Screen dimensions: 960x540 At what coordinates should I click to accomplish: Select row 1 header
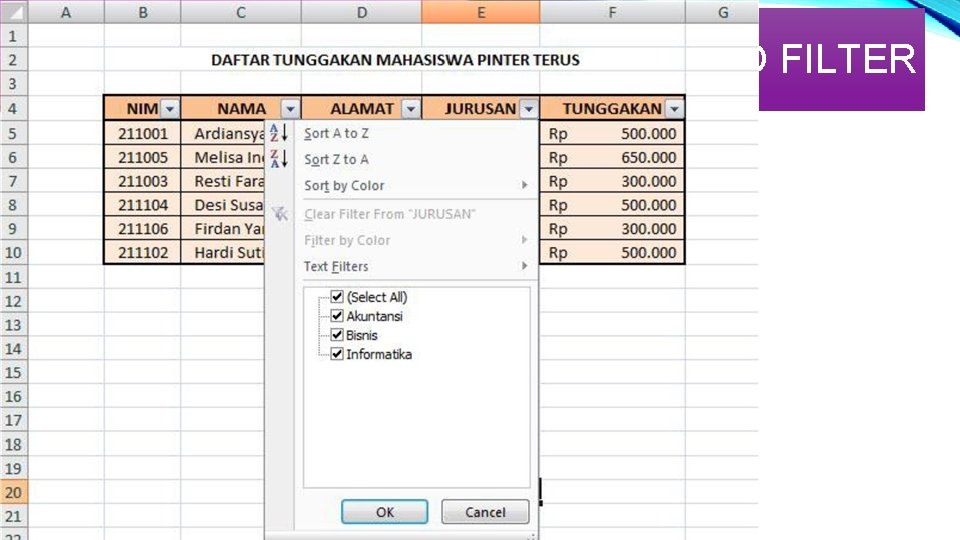point(13,36)
